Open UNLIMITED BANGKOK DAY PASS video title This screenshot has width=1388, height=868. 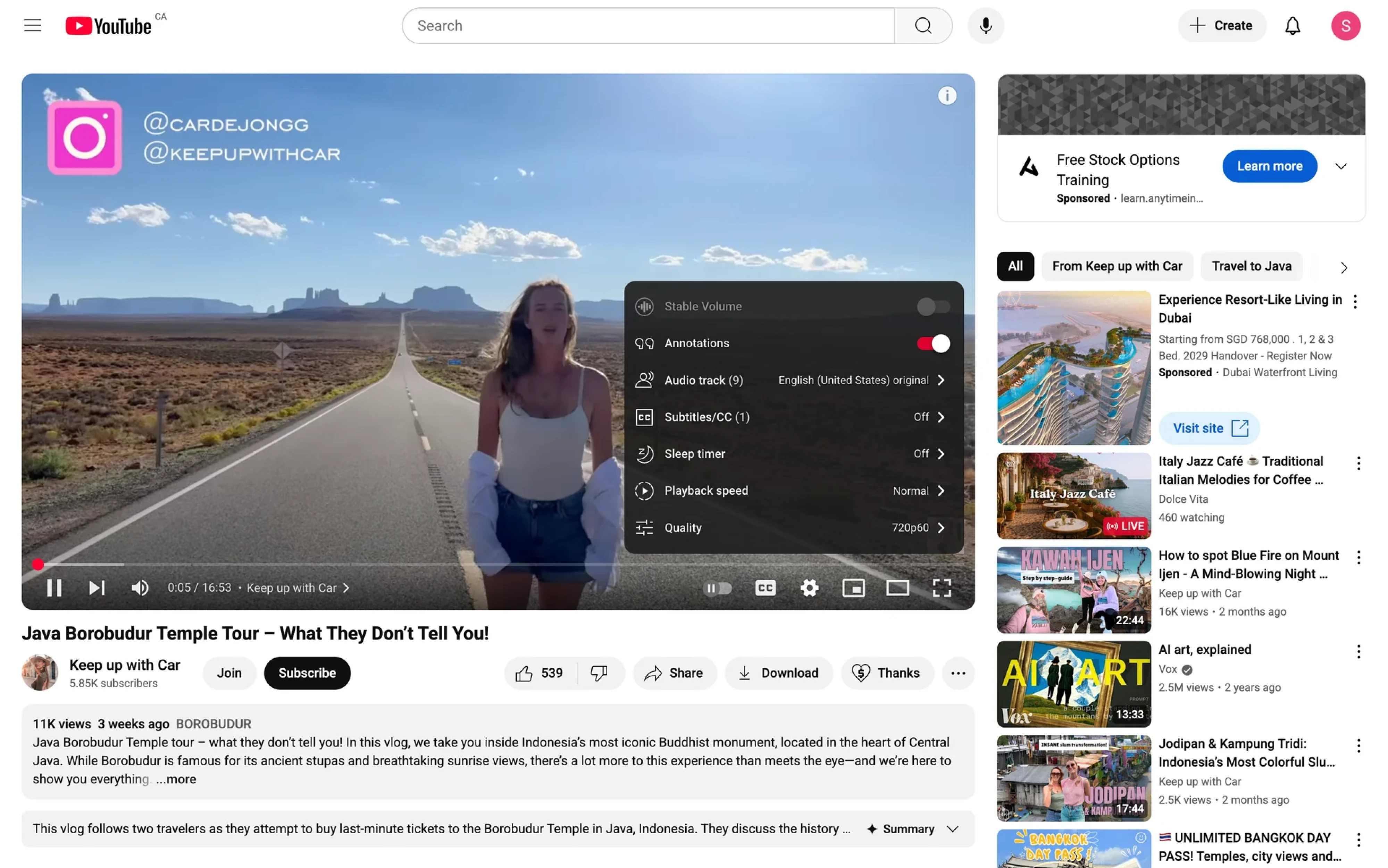tap(1250, 847)
